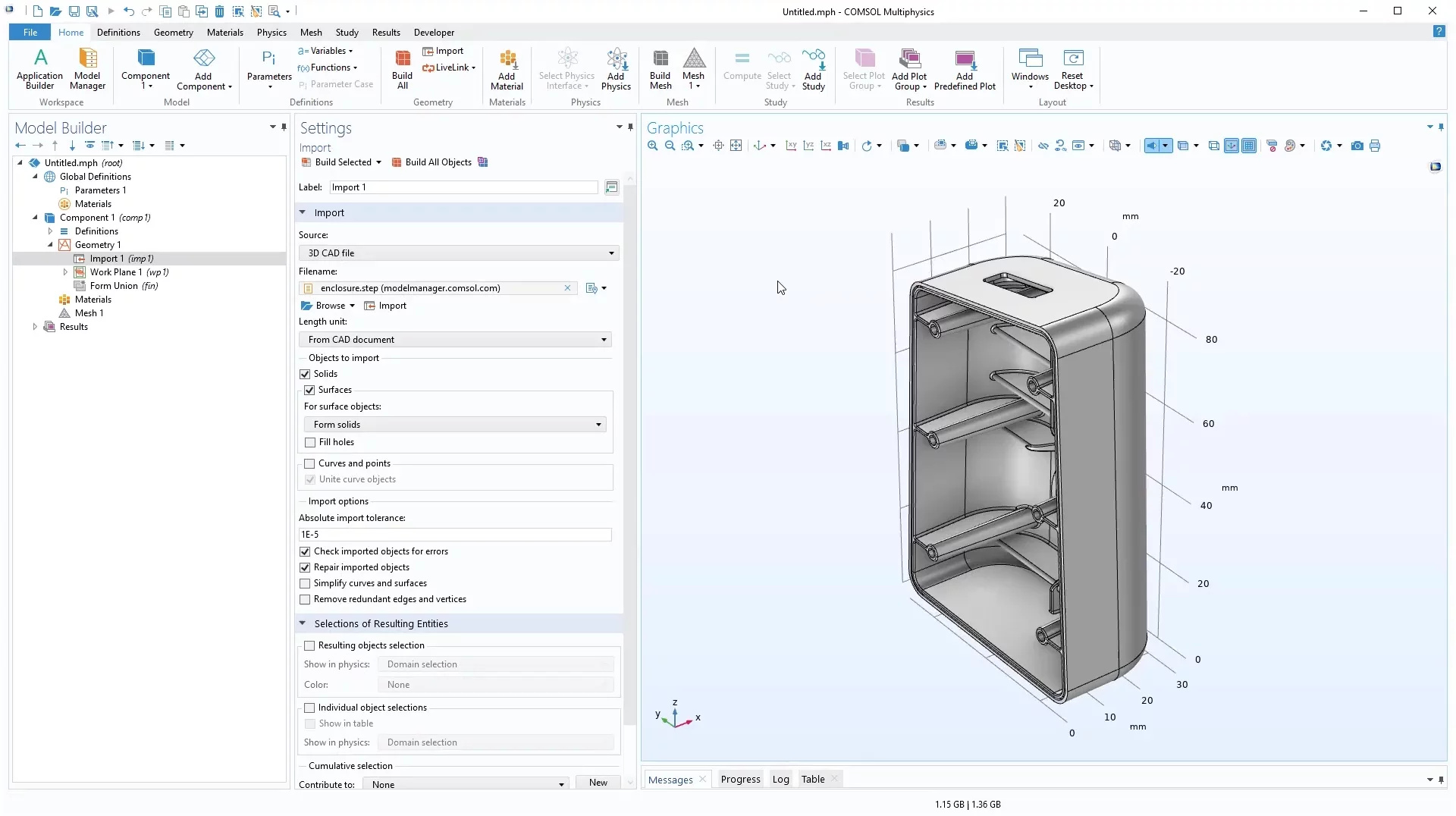The width and height of the screenshot is (1456, 816).
Task: Open the Variables menu button
Action: (x=326, y=51)
